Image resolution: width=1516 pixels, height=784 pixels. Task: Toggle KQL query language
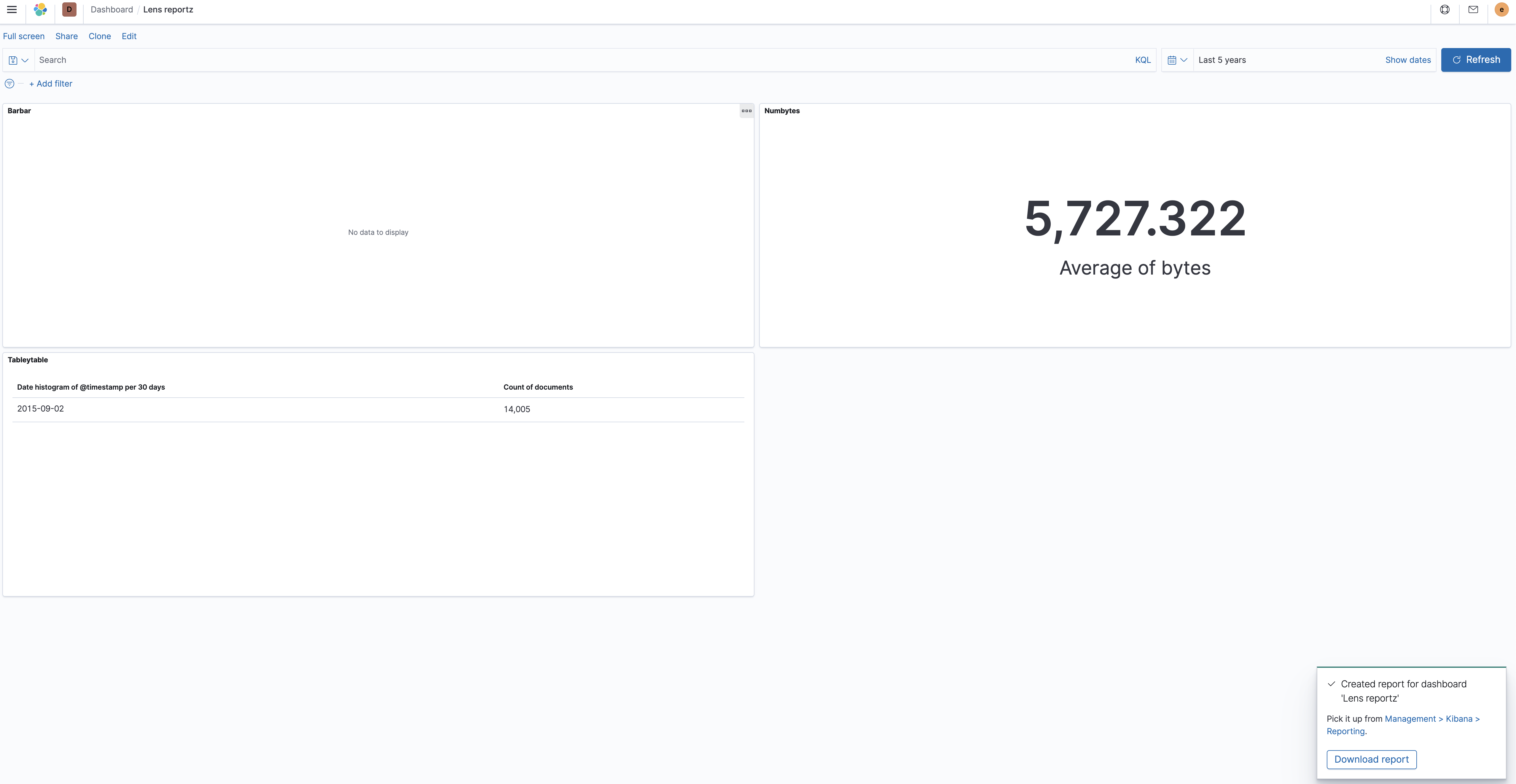pyautogui.click(x=1142, y=60)
